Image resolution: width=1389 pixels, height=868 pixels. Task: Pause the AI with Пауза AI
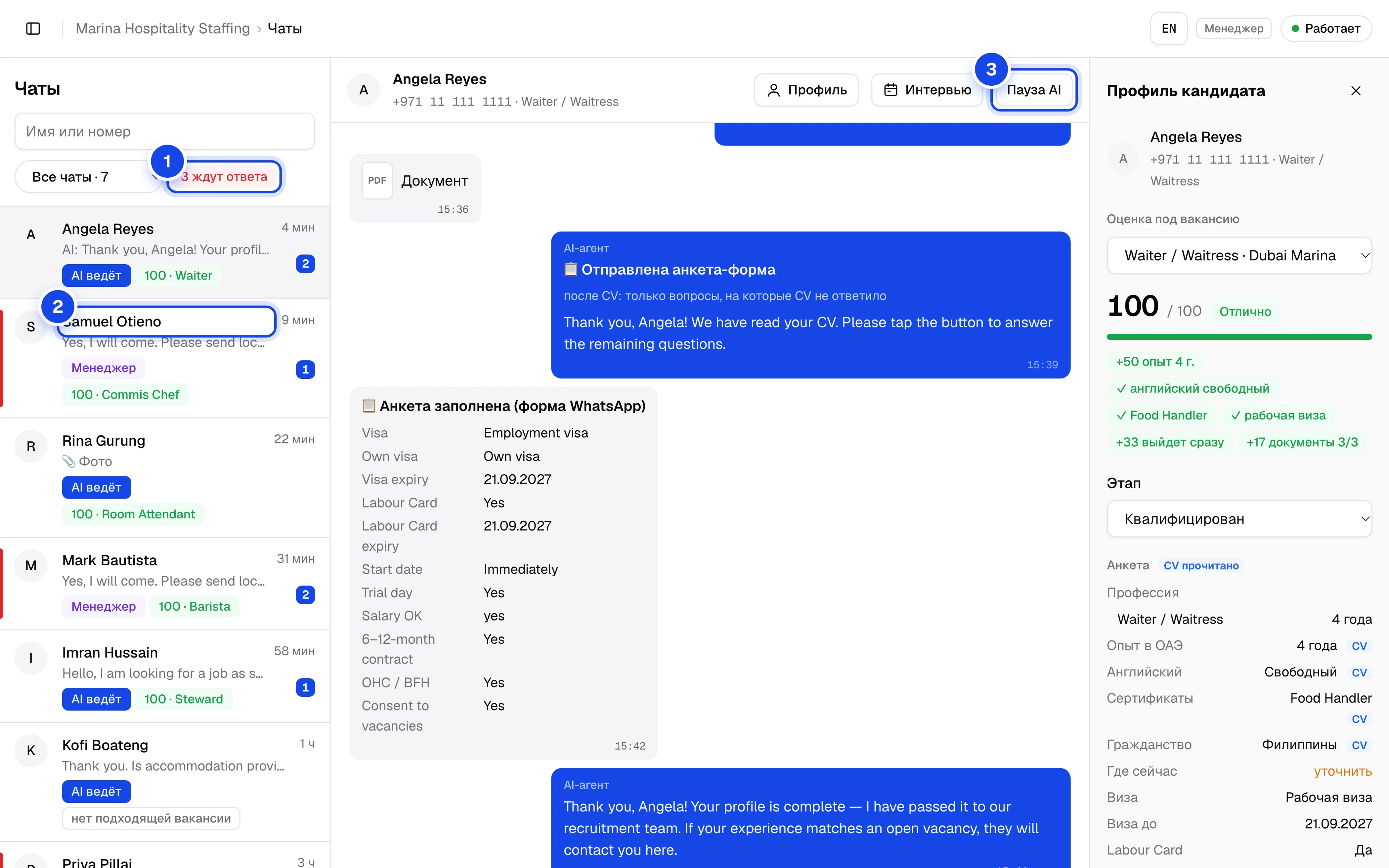(1034, 90)
